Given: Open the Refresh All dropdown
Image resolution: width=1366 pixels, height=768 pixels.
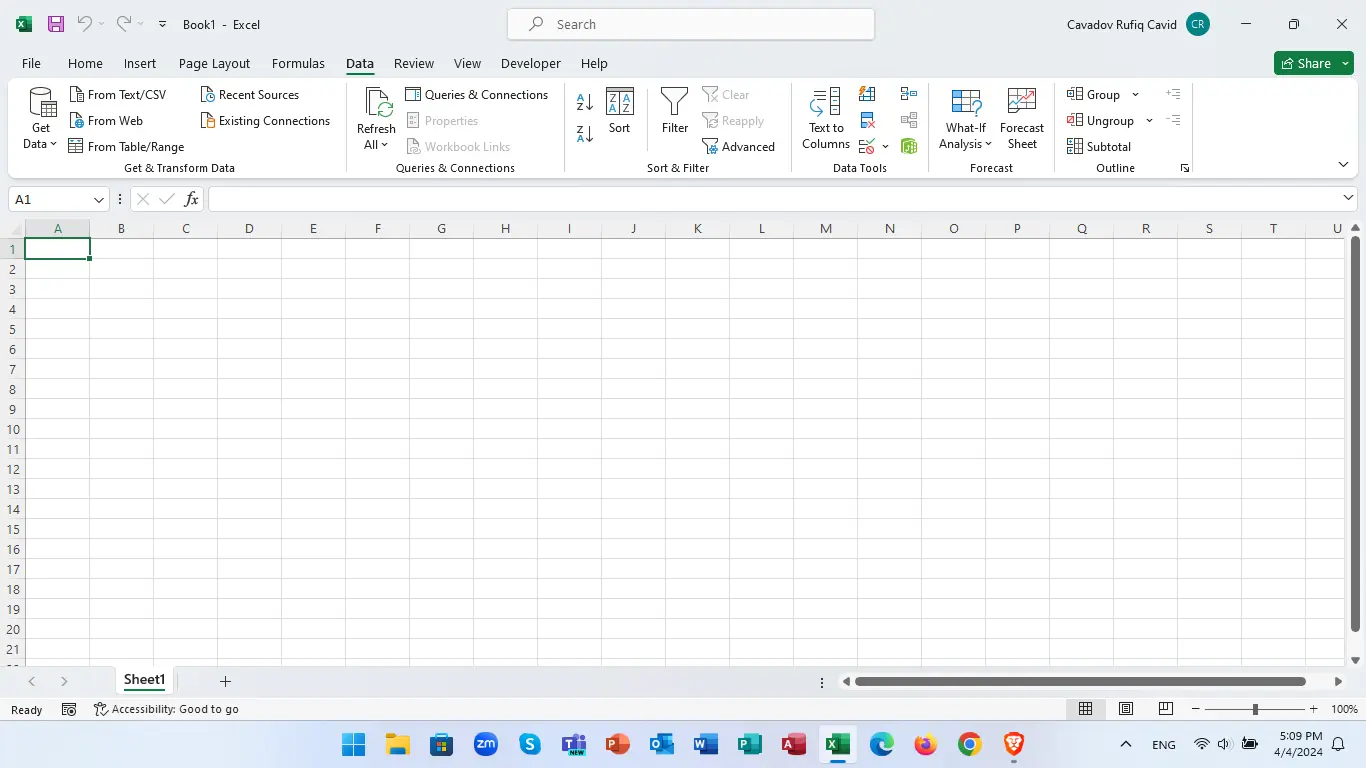Looking at the screenshot, I should point(376,145).
